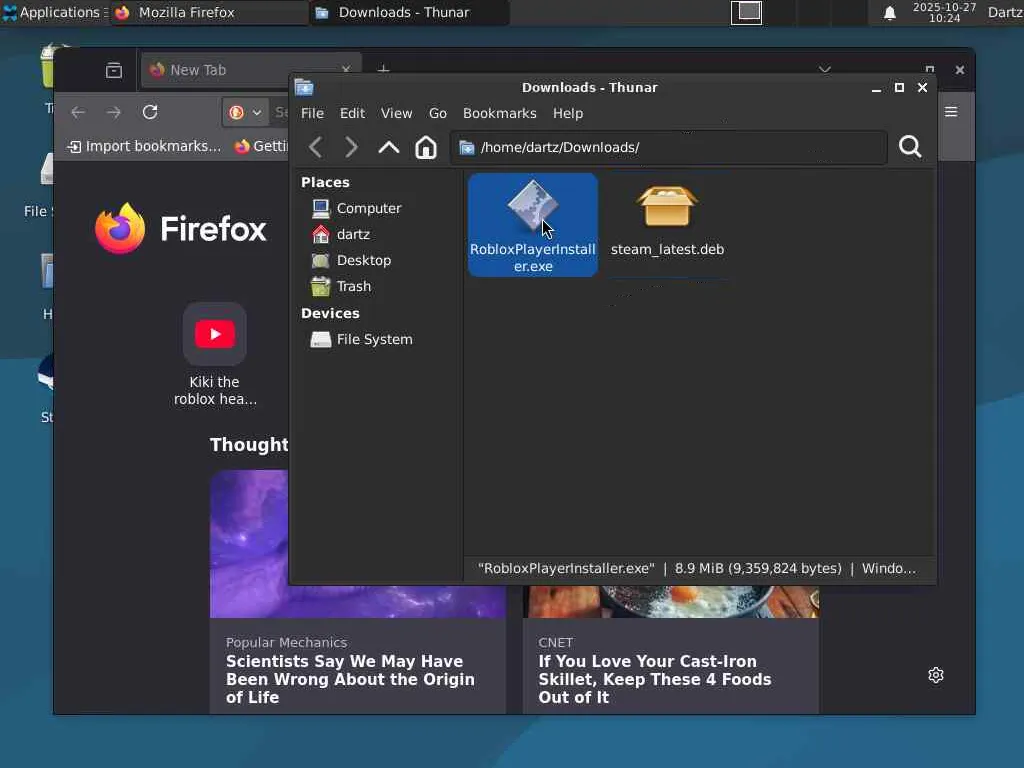This screenshot has width=1024, height=768.
Task: Click Thunar window icon in title bar
Action: [x=304, y=88]
